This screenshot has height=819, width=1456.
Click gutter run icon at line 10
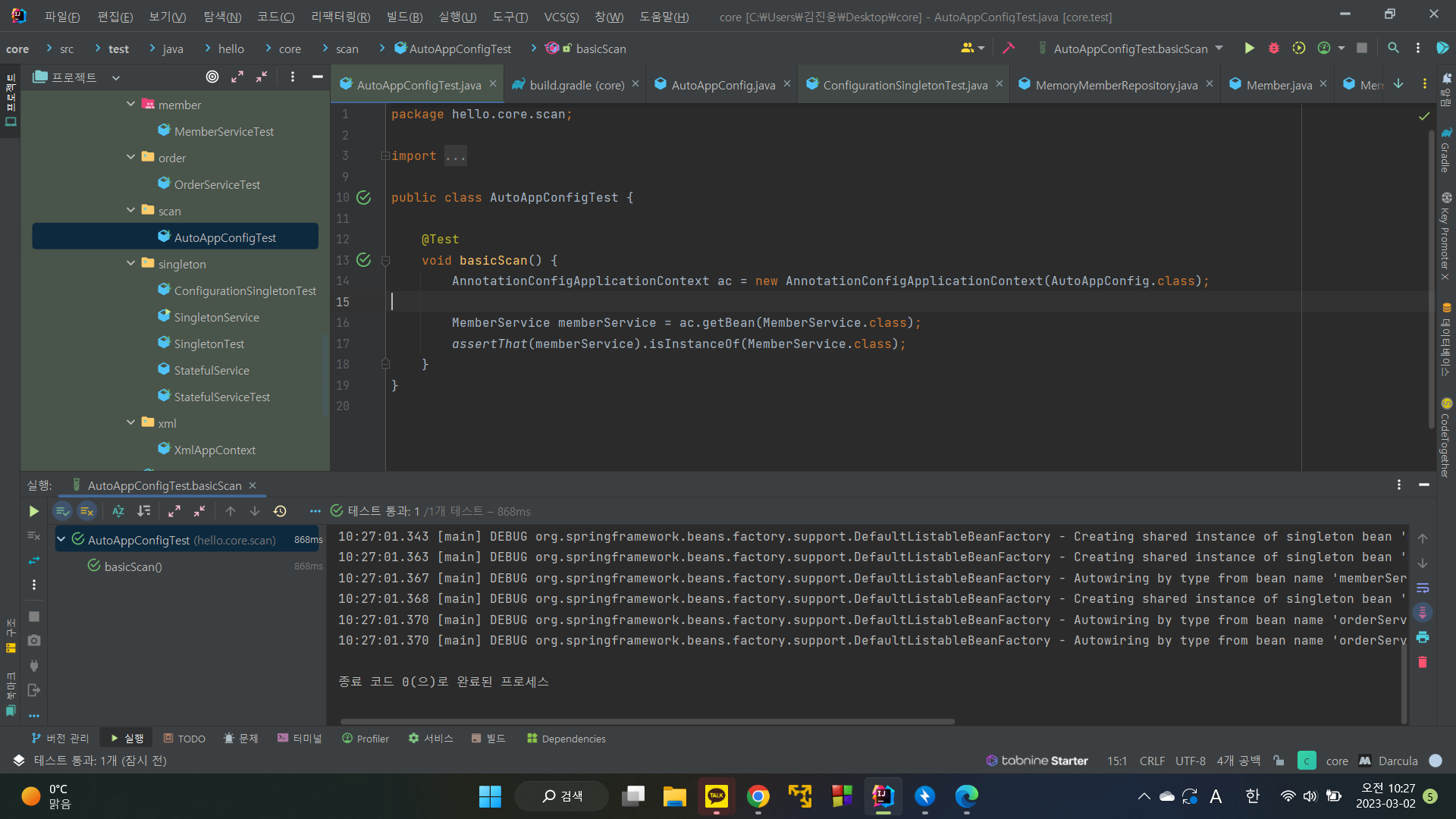pos(364,198)
